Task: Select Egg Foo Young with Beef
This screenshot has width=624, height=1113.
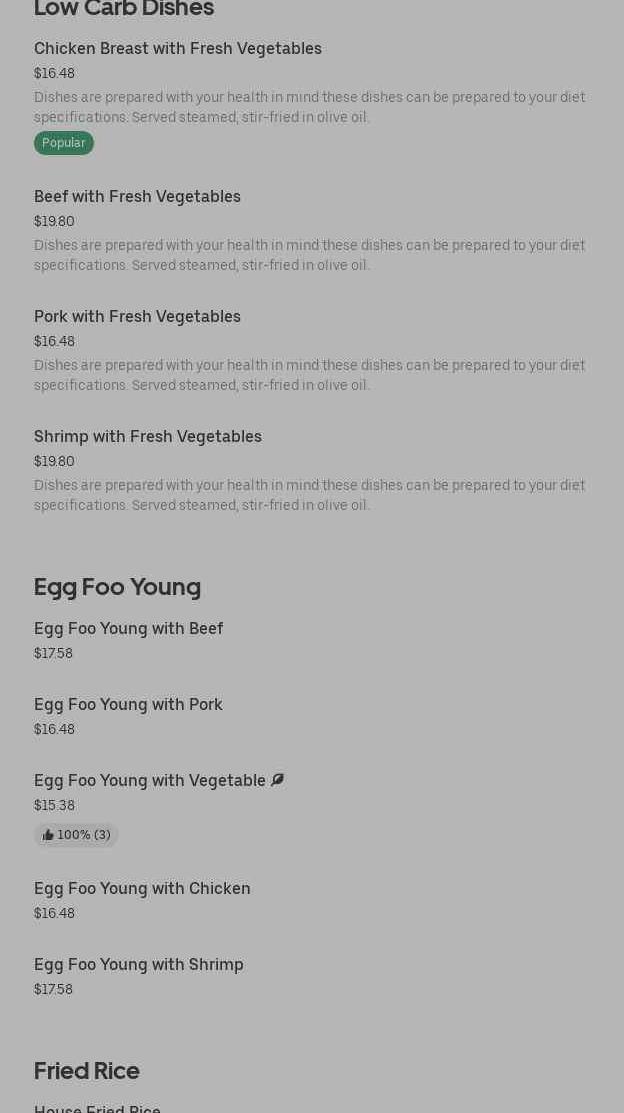Action: [128, 628]
